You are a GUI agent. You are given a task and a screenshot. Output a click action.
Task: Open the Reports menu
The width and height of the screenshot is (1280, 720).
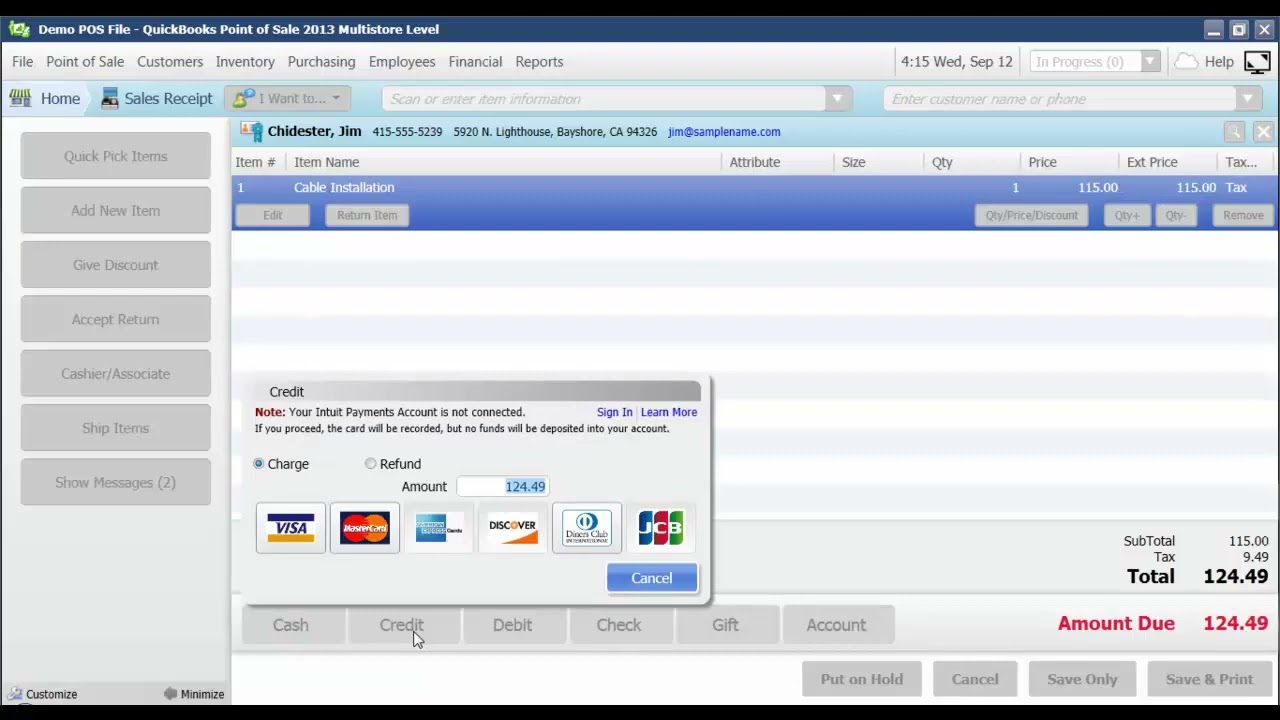click(539, 61)
